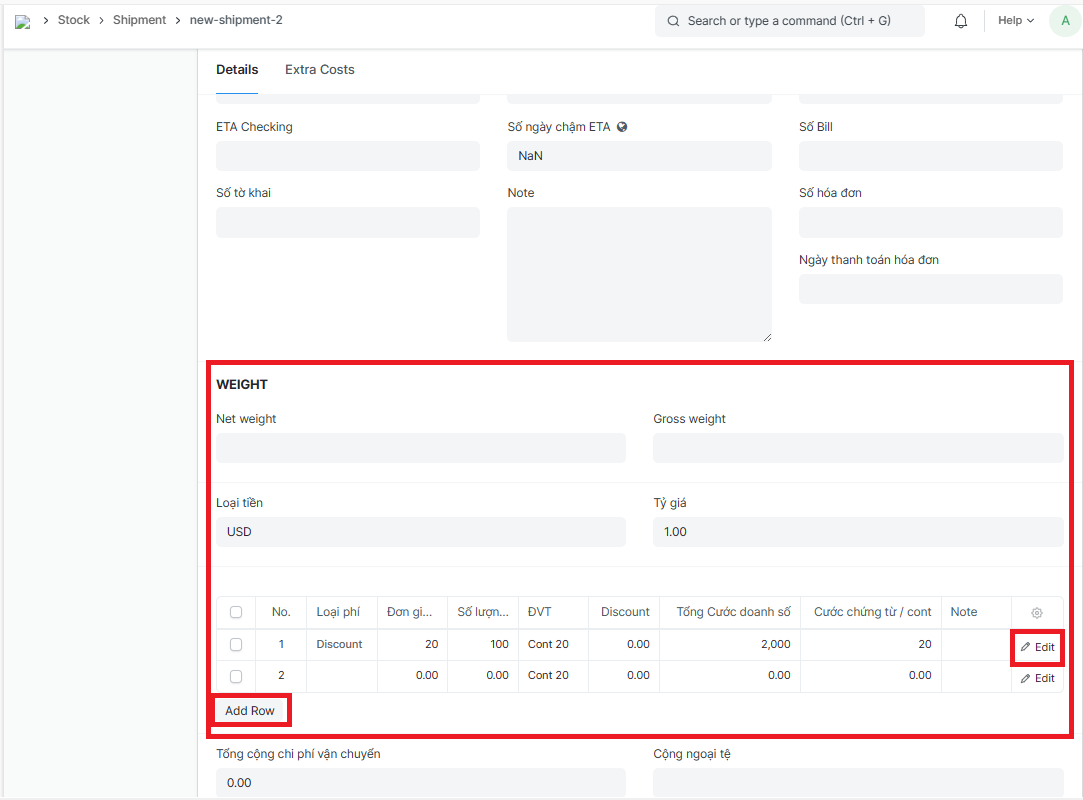
Task: Expand the Help dropdown menu
Action: pos(1016,21)
